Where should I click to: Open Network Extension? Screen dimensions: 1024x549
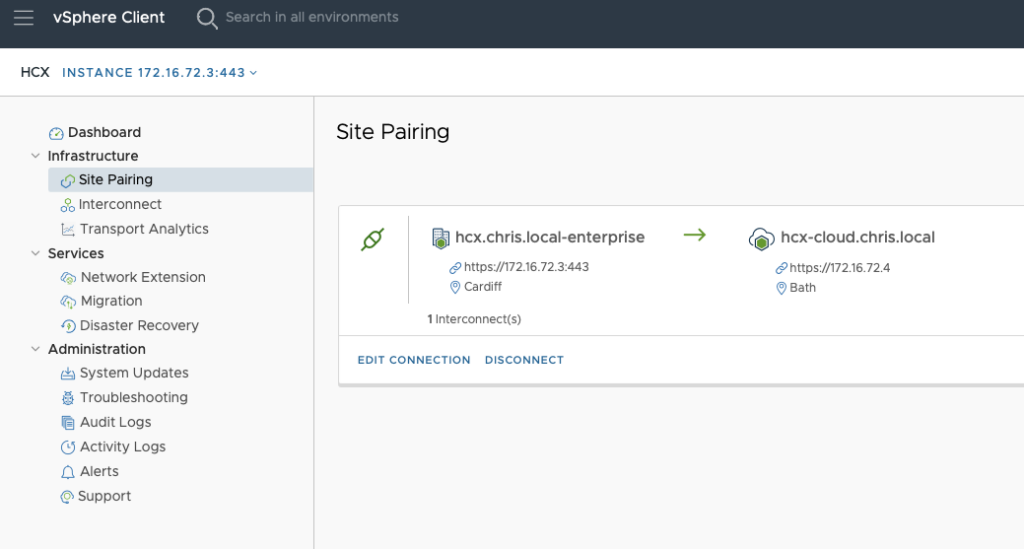(x=143, y=277)
